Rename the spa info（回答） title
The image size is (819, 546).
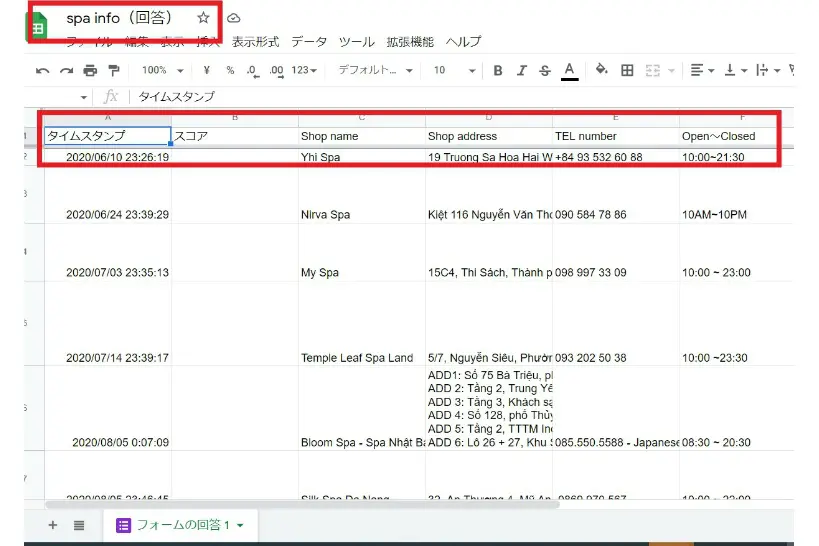(119, 18)
